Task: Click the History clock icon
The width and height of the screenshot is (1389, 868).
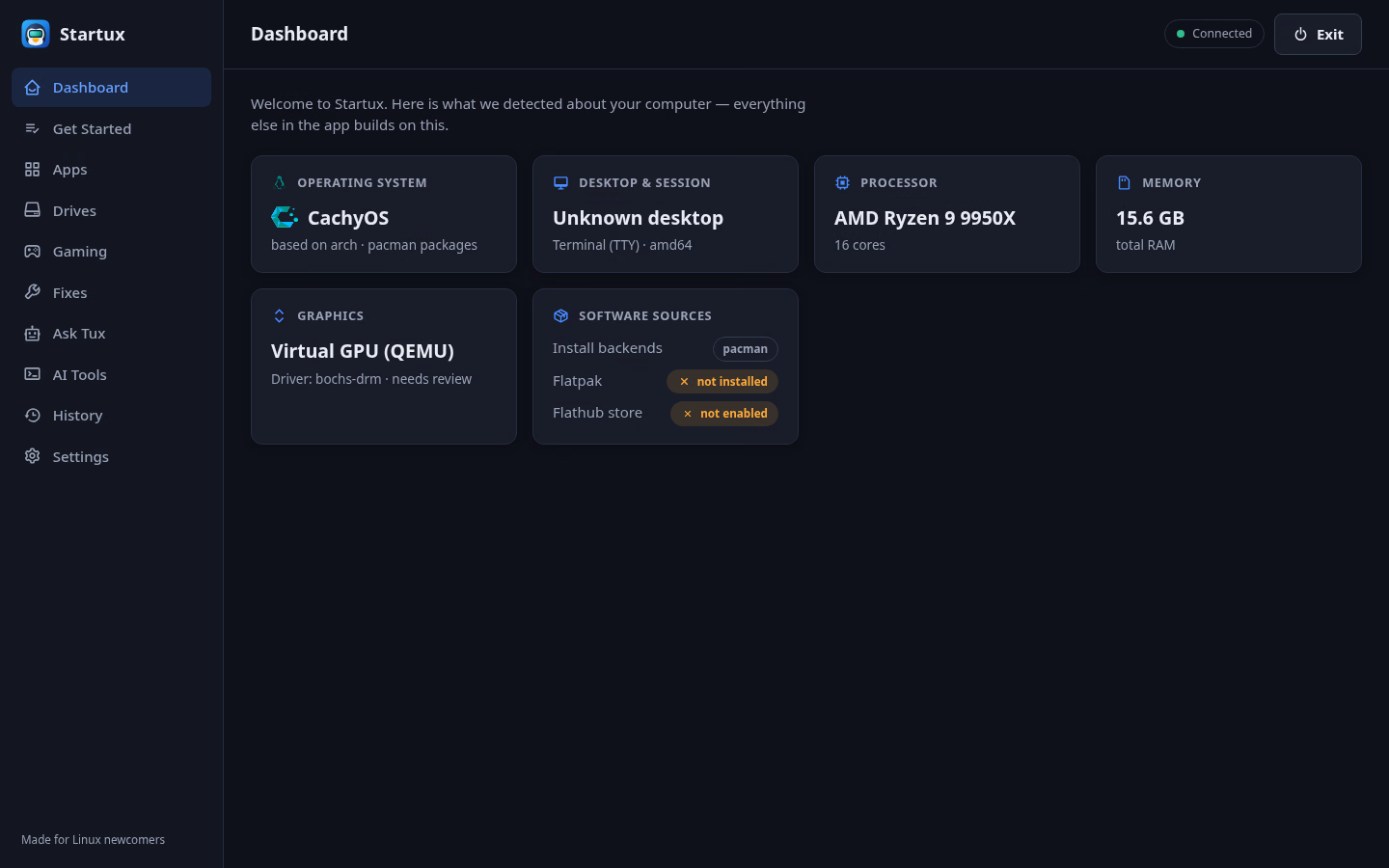Action: point(33,416)
